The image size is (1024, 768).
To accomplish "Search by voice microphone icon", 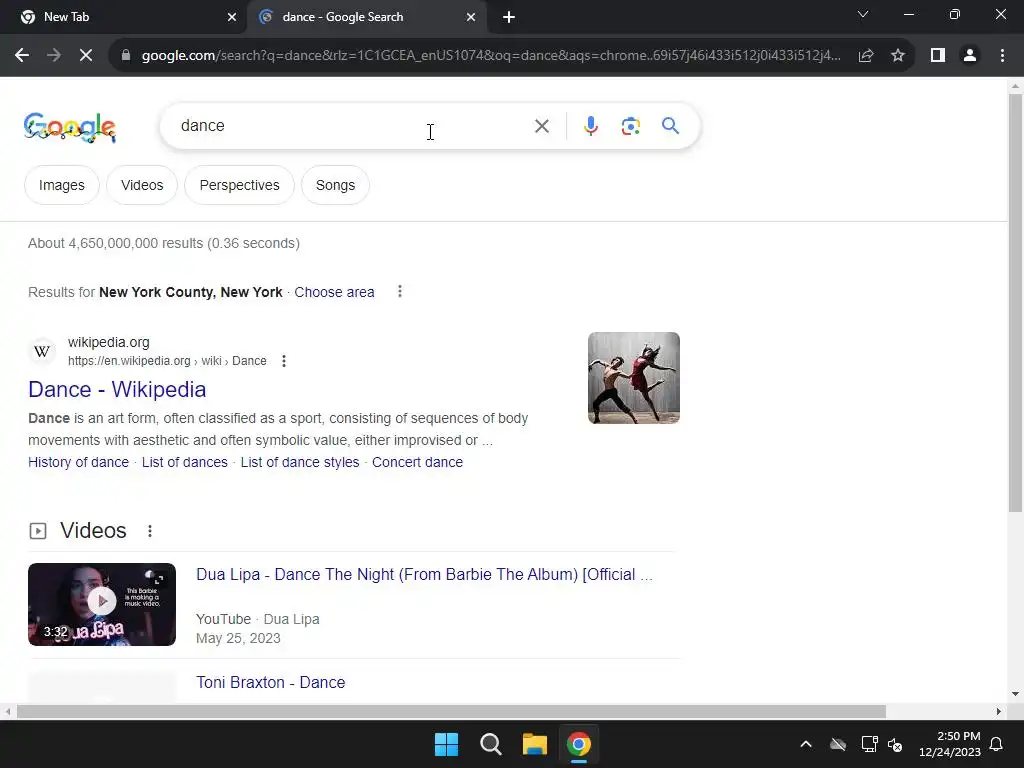I will pyautogui.click(x=591, y=126).
